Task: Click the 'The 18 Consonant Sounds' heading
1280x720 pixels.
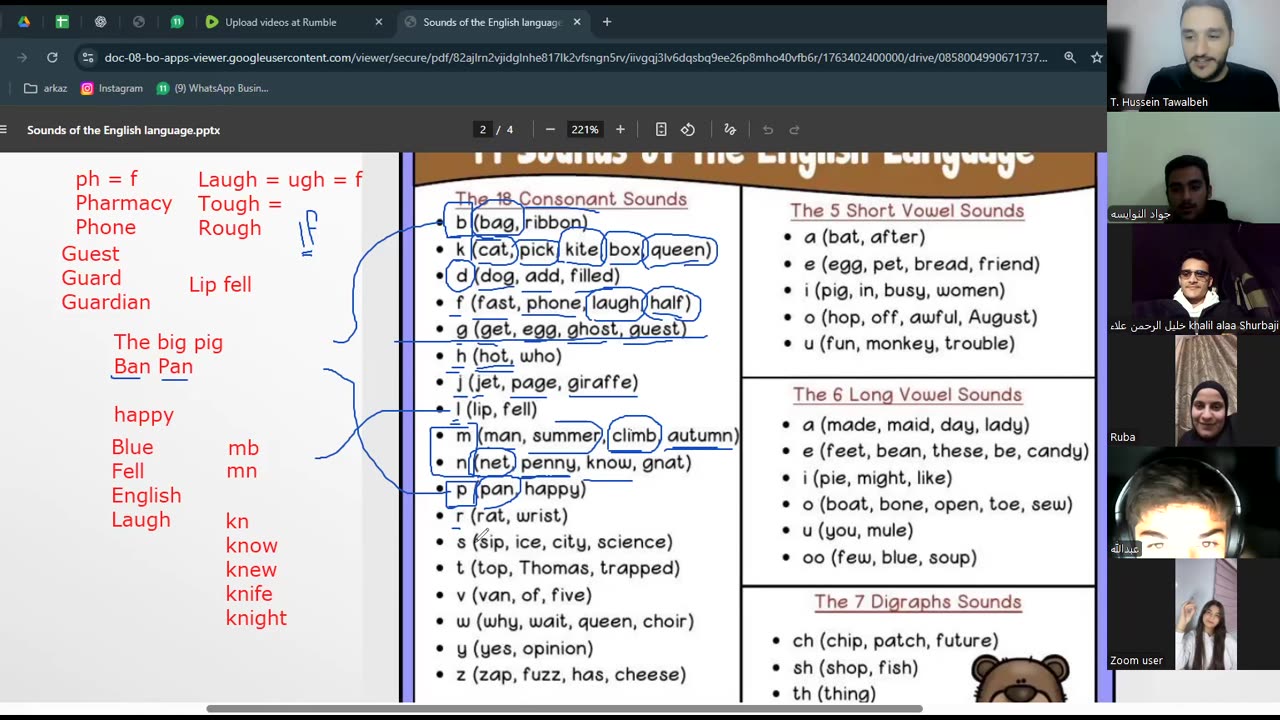Action: (571, 199)
